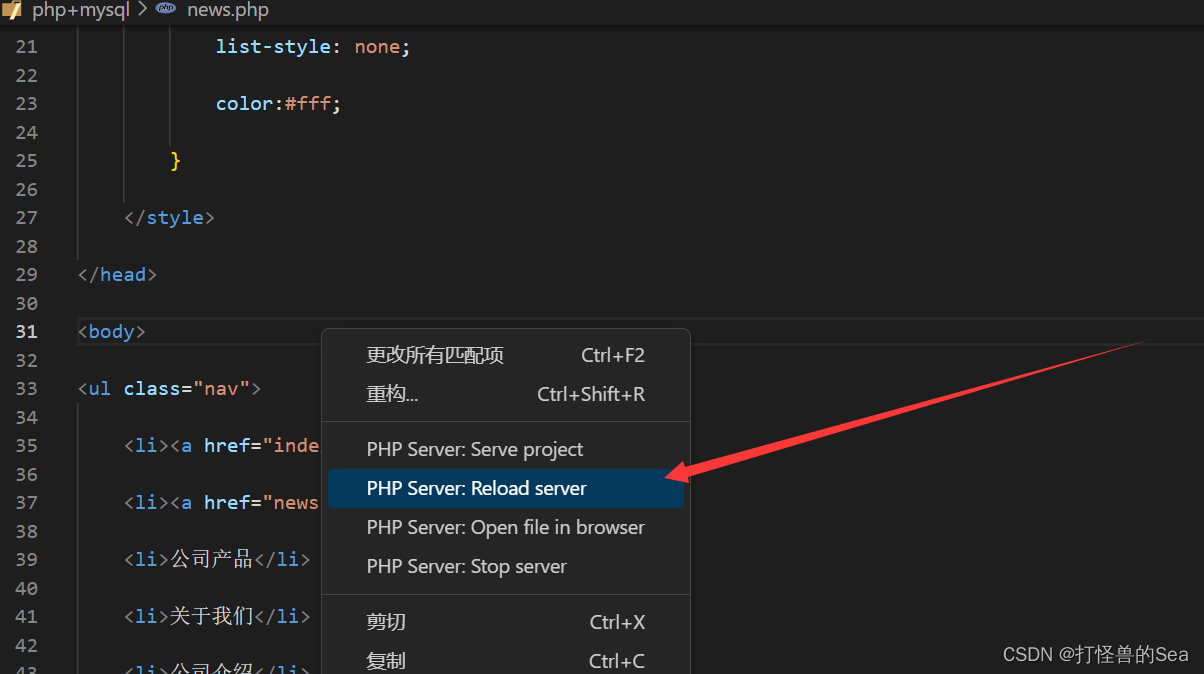Click the PHP elephant icon in the breadcrumb
Image resolution: width=1204 pixels, height=674 pixels.
pos(165,10)
